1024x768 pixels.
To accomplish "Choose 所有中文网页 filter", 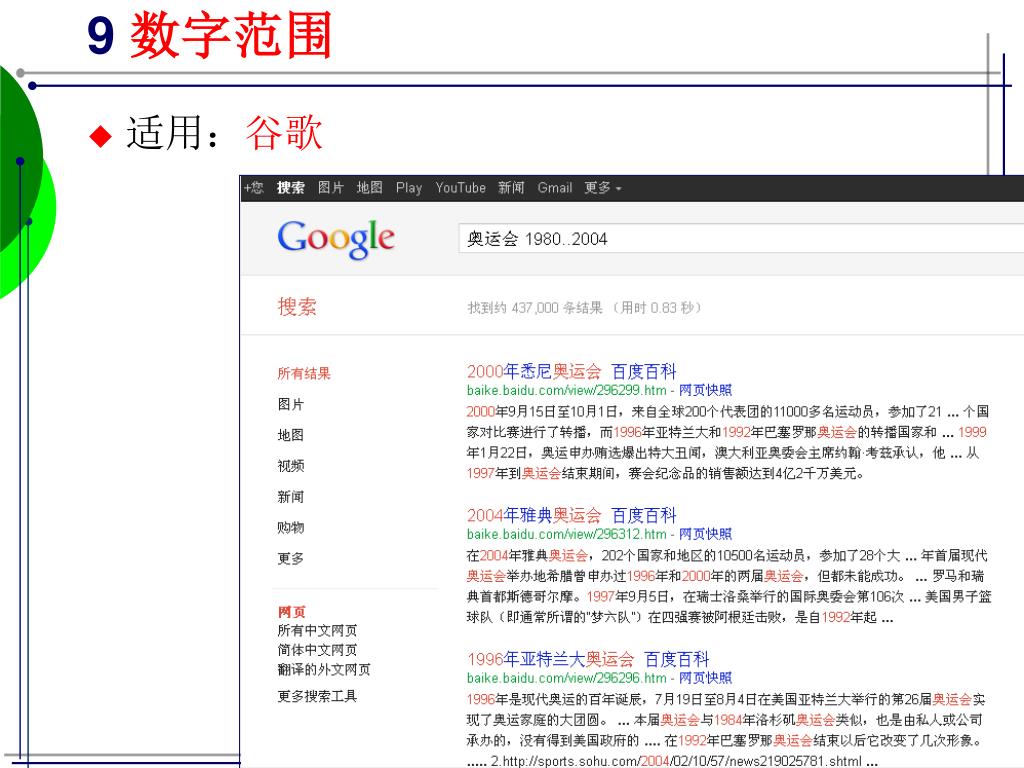I will [317, 630].
